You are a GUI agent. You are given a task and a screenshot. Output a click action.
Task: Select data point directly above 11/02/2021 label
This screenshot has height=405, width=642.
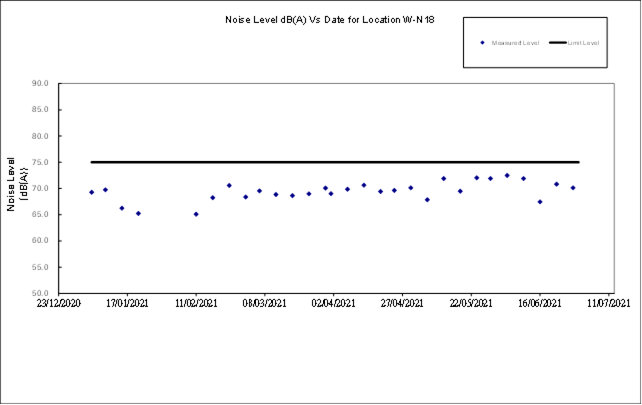pos(196,214)
